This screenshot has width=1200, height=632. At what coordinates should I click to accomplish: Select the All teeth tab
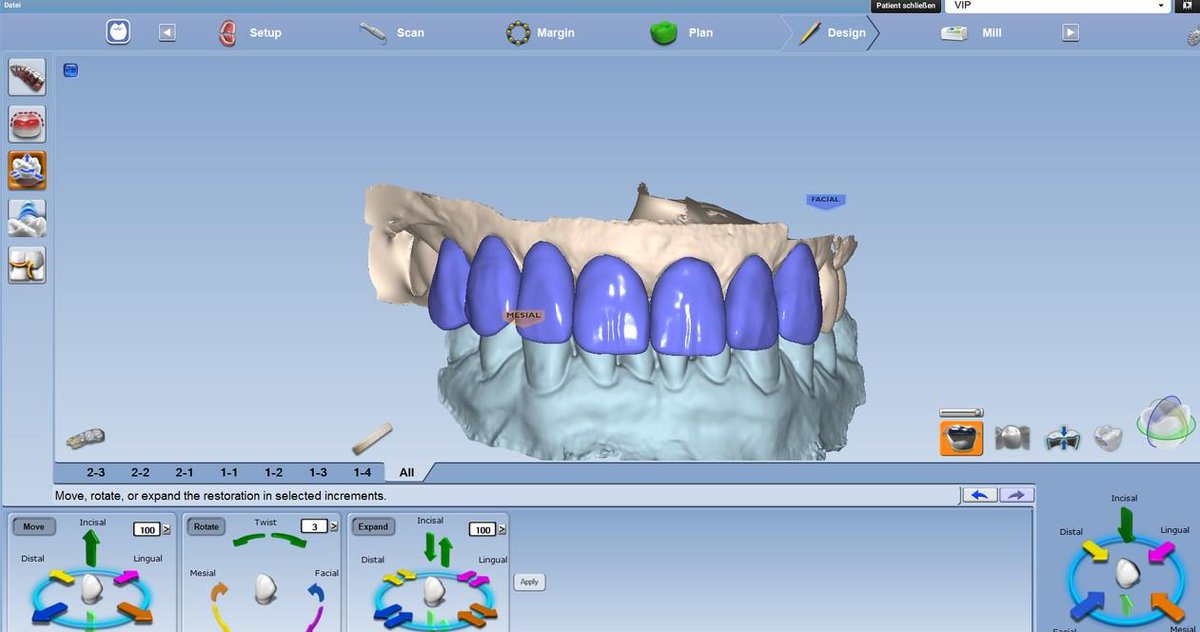tap(407, 472)
